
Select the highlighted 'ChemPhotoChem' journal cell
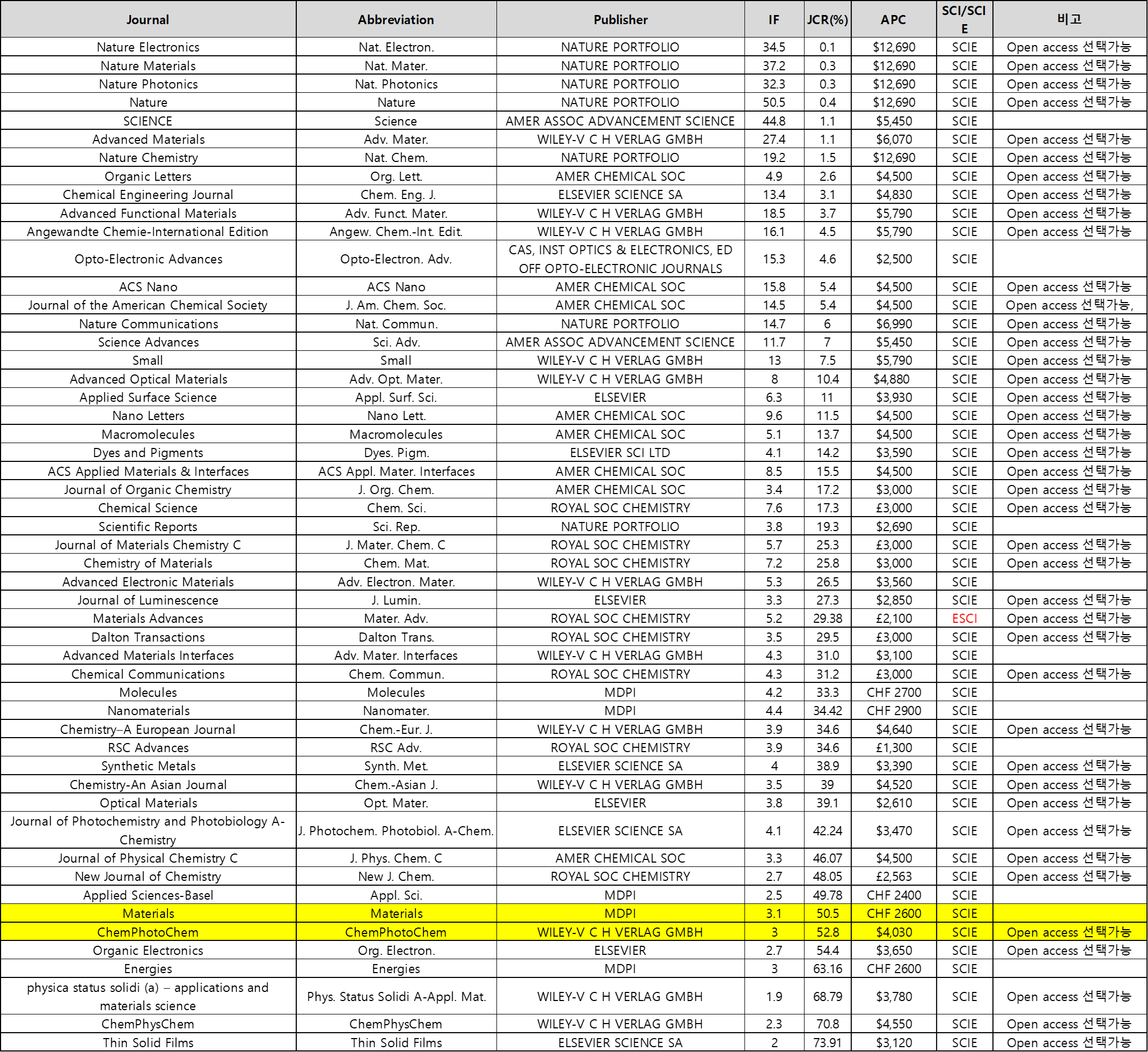tap(148, 932)
